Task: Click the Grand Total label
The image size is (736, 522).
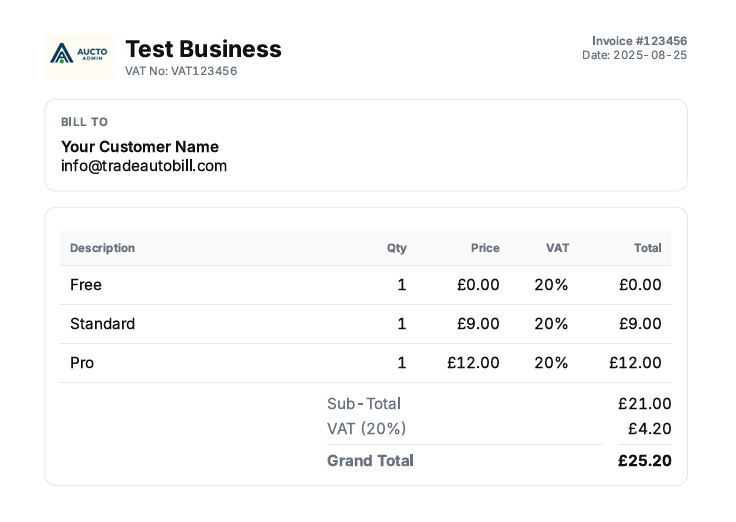Action: click(370, 461)
